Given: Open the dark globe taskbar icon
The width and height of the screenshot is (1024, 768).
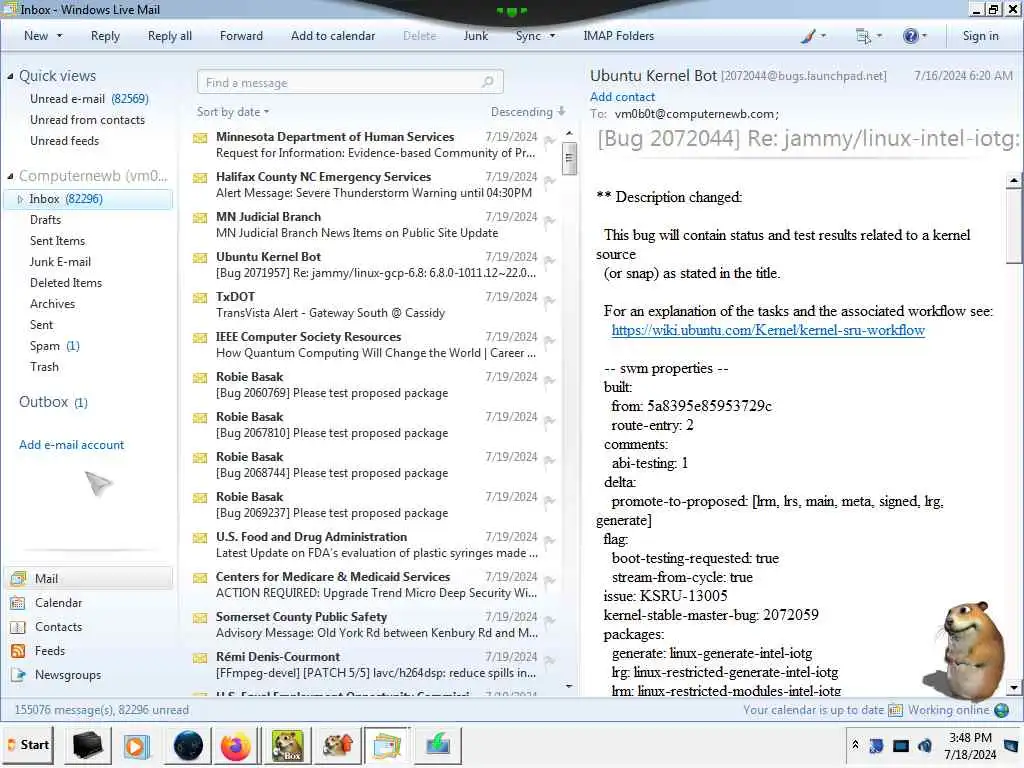Looking at the screenshot, I should pos(188,746).
